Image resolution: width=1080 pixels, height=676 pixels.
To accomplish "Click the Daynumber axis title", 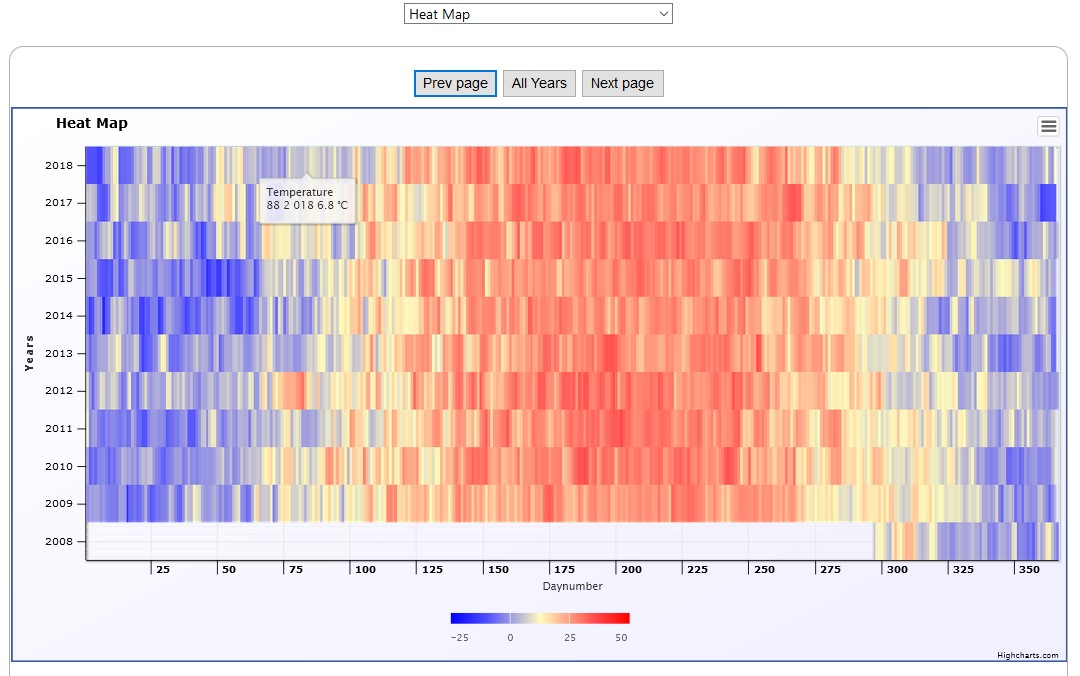I will click(x=572, y=586).
